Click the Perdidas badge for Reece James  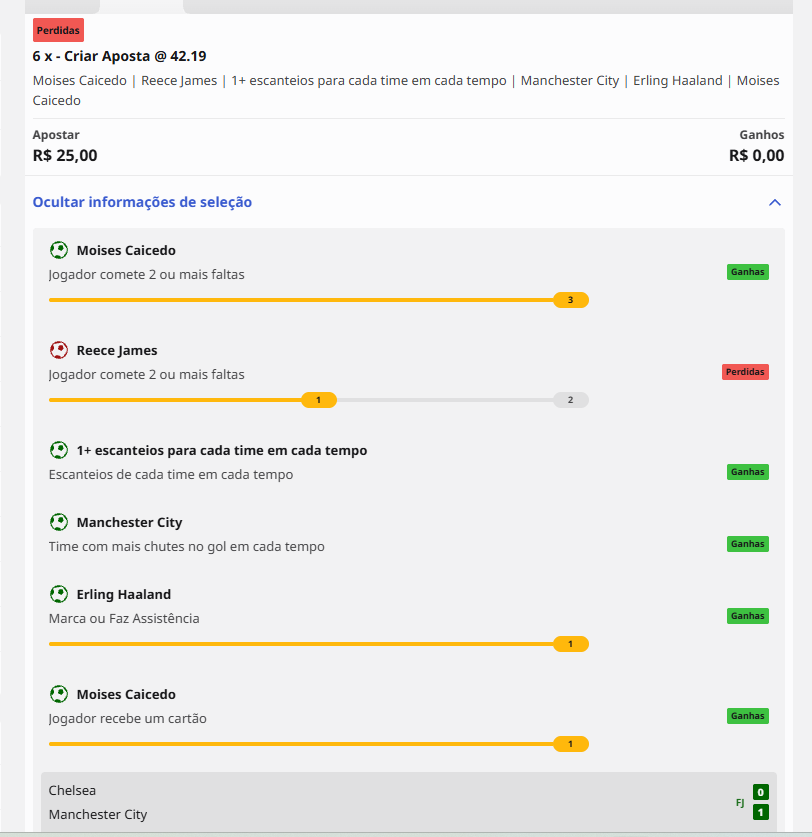[x=745, y=372]
